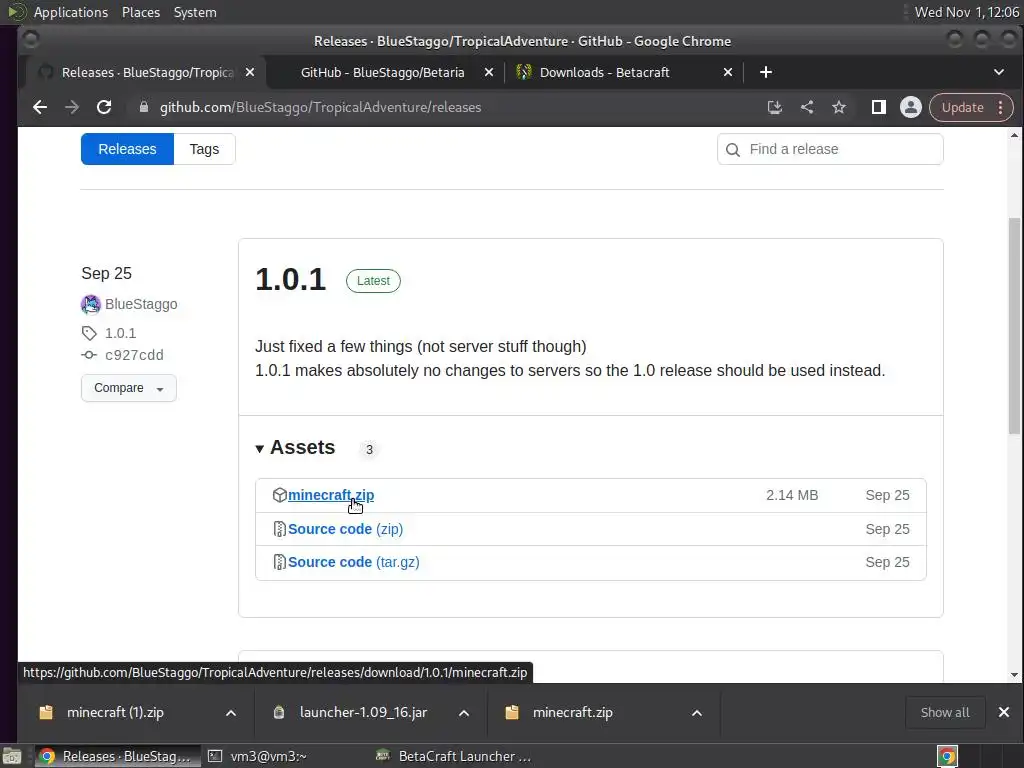Go back to the previous page
The width and height of the screenshot is (1024, 768).
[40, 107]
